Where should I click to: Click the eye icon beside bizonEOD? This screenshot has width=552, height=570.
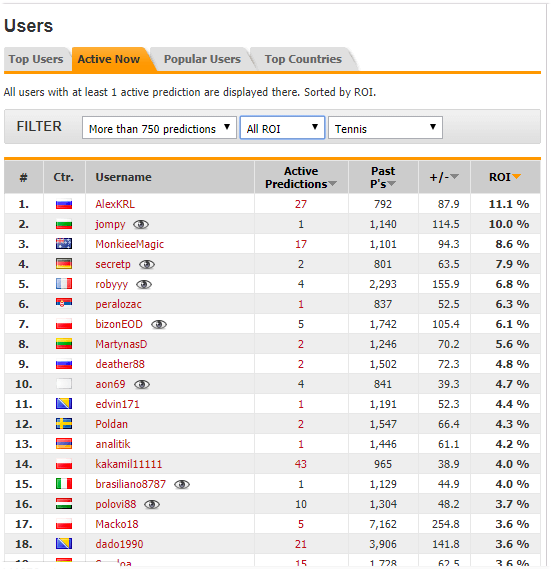pos(159,325)
